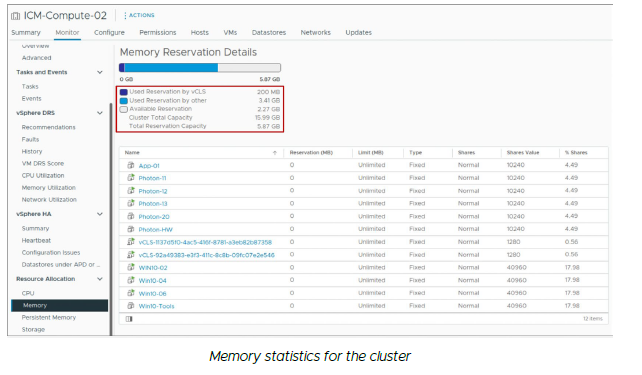Collapse the Tasks and Events section
Image resolution: width=642 pixels, height=375 pixels.
(x=99, y=72)
